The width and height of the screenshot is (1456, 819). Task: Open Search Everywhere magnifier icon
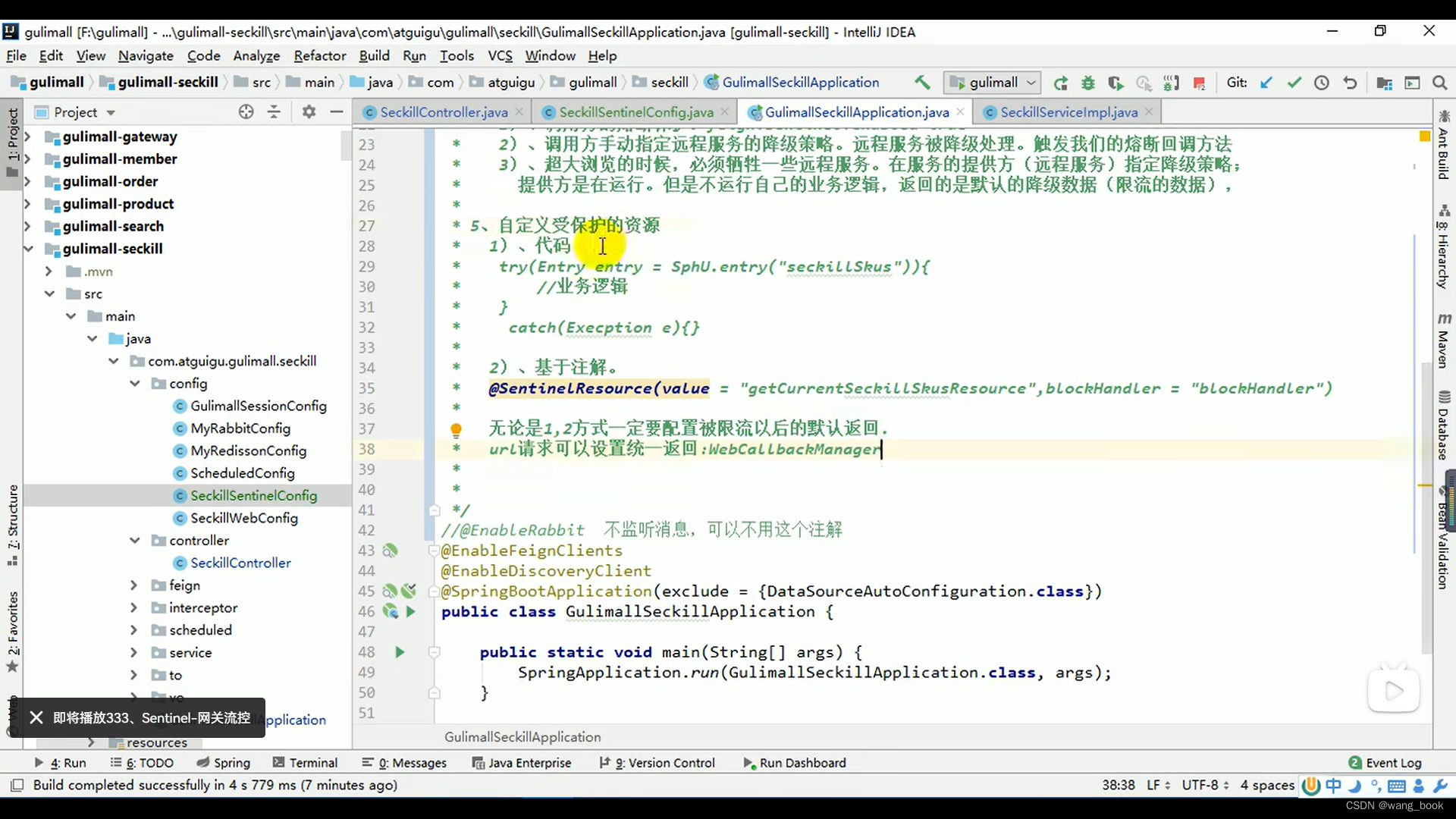pos(1439,83)
